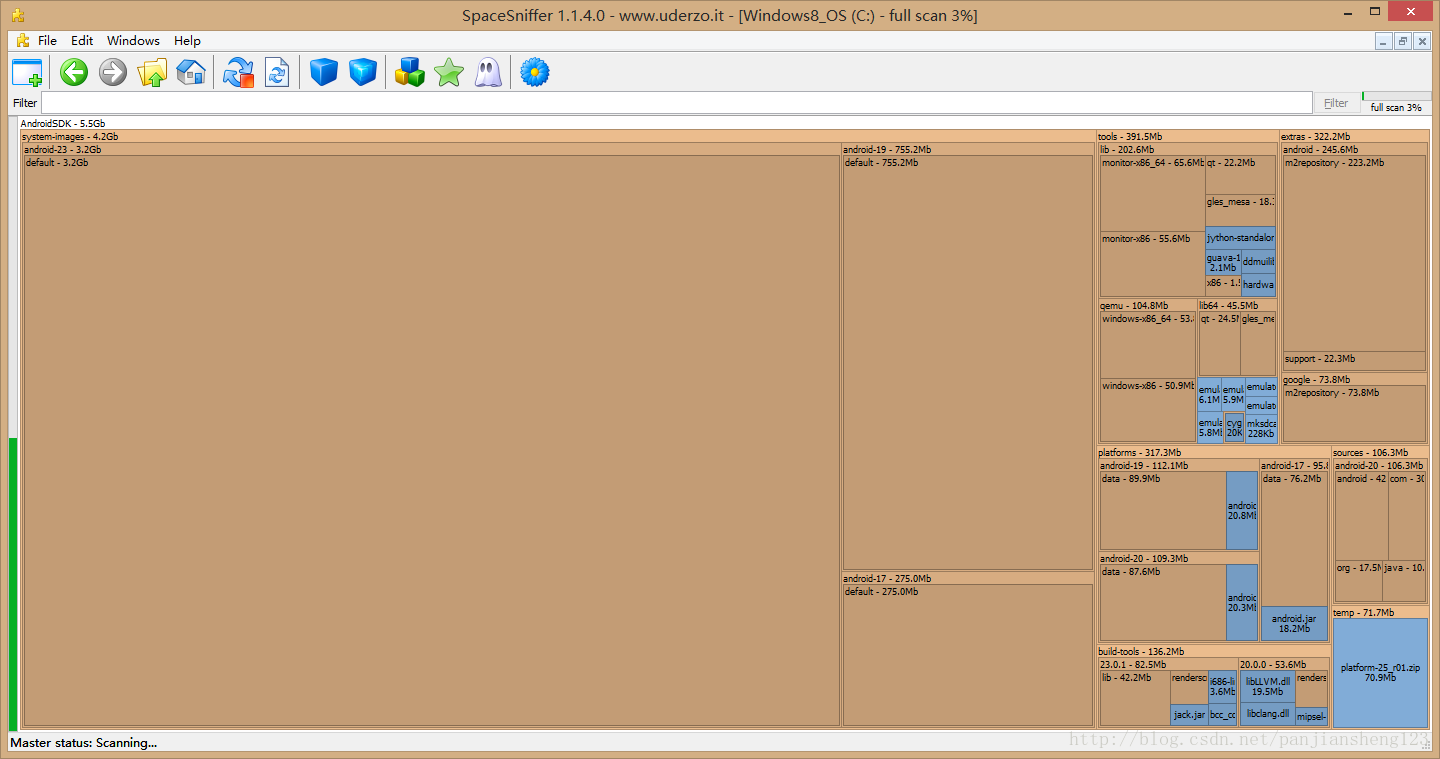Select the android.jar 18.2Mb file
Viewport: 1440px width, 759px height.
(x=1294, y=624)
